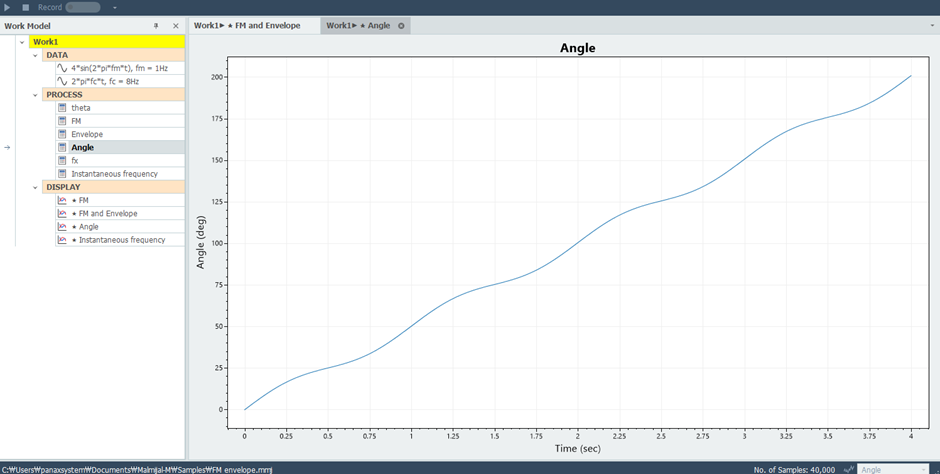Open ★ Instantaneous frequency display item

pos(120,240)
